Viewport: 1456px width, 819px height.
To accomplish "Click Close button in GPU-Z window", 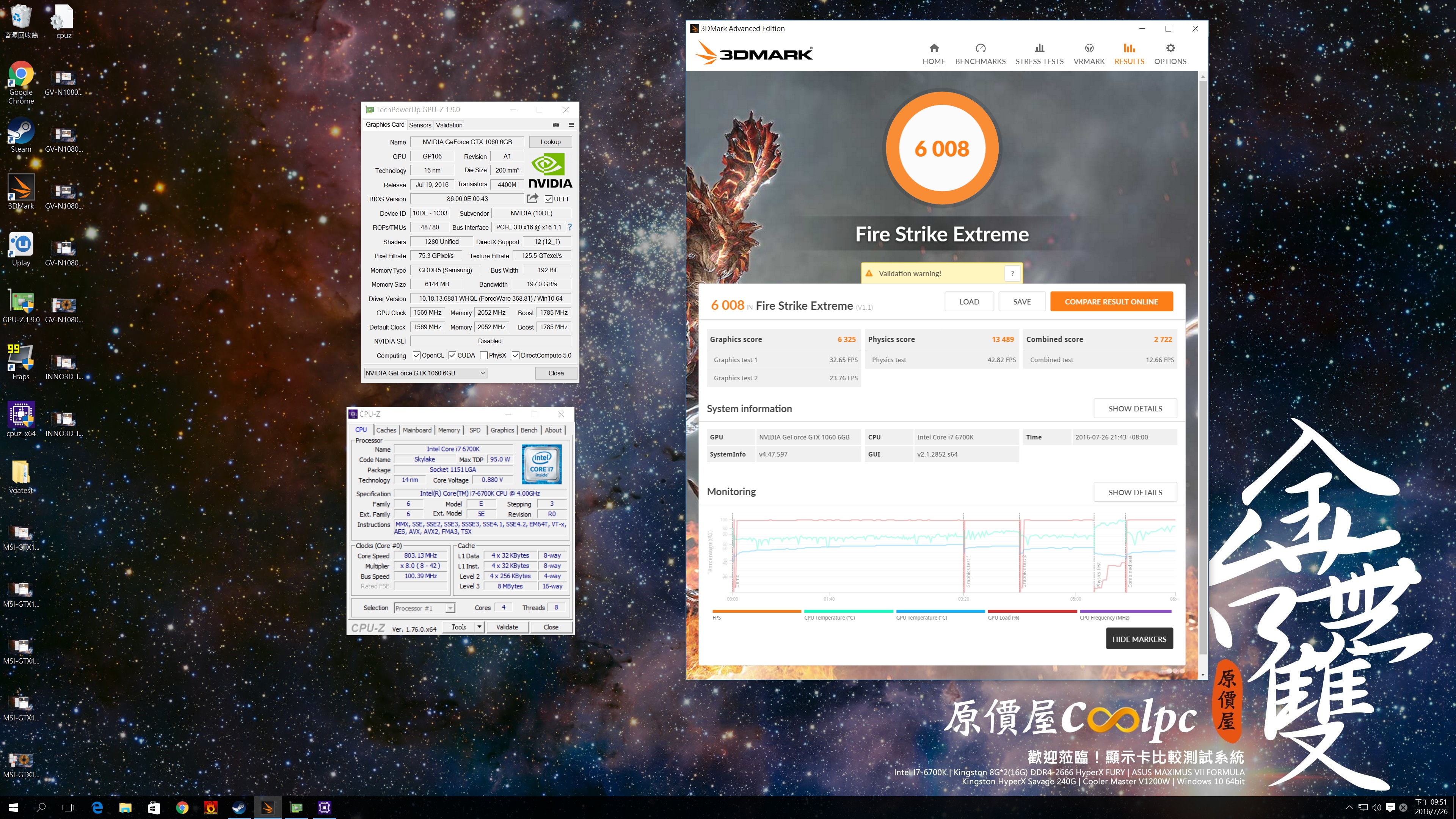I will click(556, 373).
